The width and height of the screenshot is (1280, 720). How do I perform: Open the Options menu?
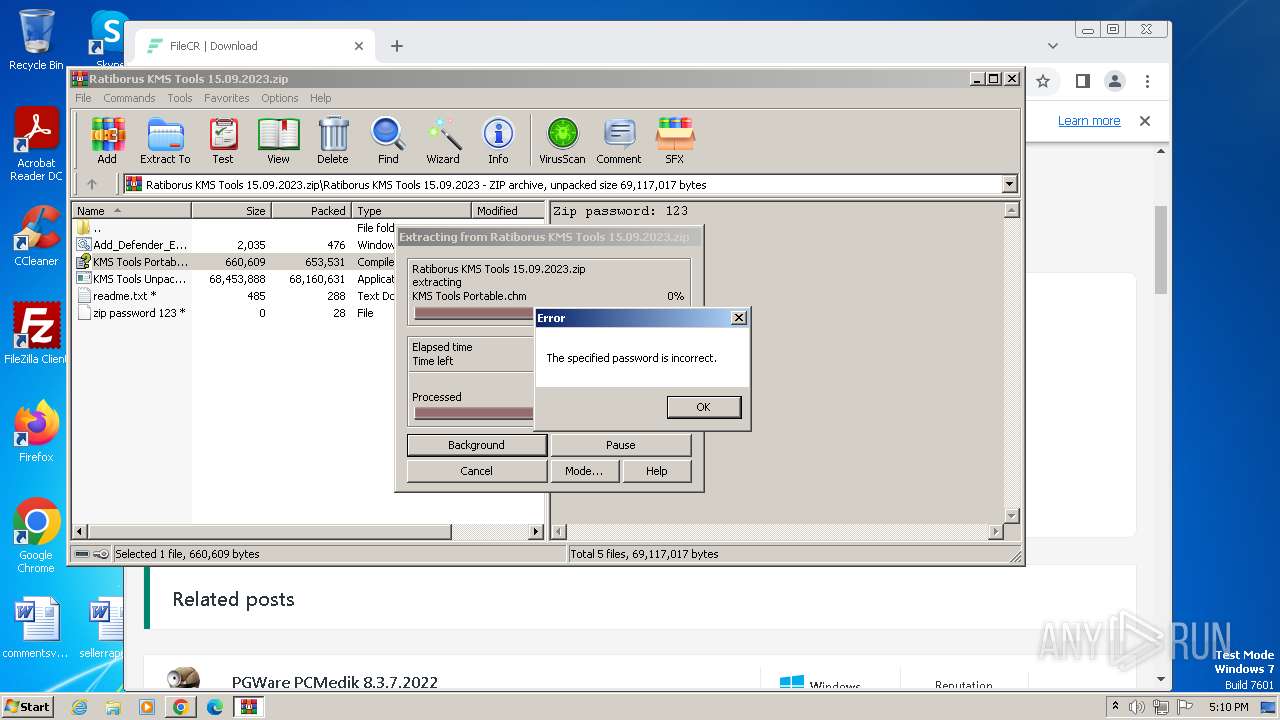point(280,98)
